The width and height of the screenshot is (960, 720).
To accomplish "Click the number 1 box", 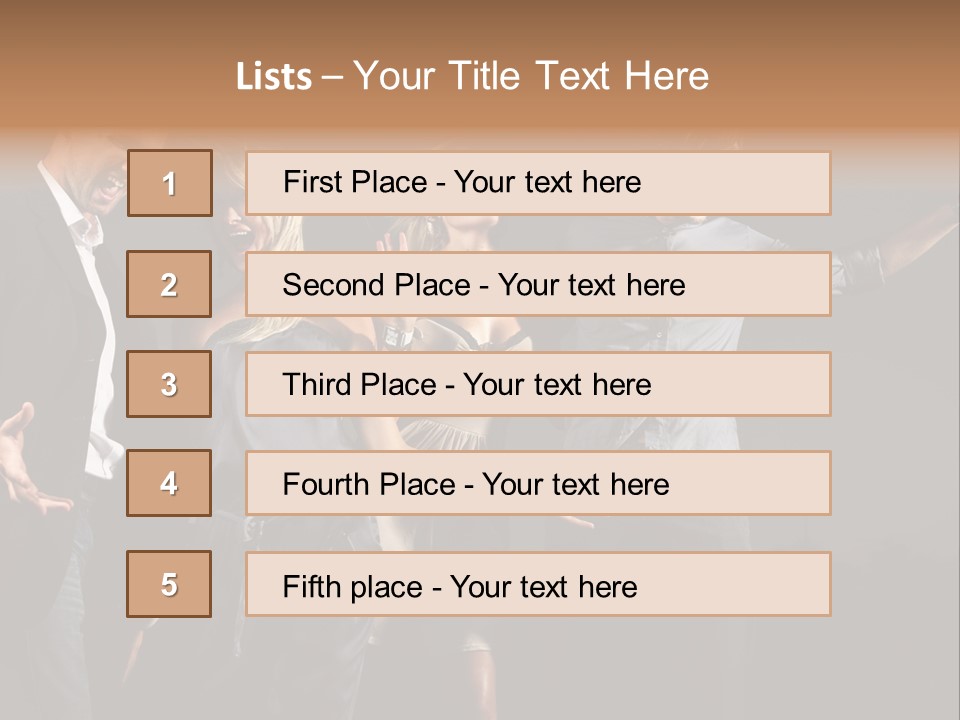I will click(x=169, y=183).
